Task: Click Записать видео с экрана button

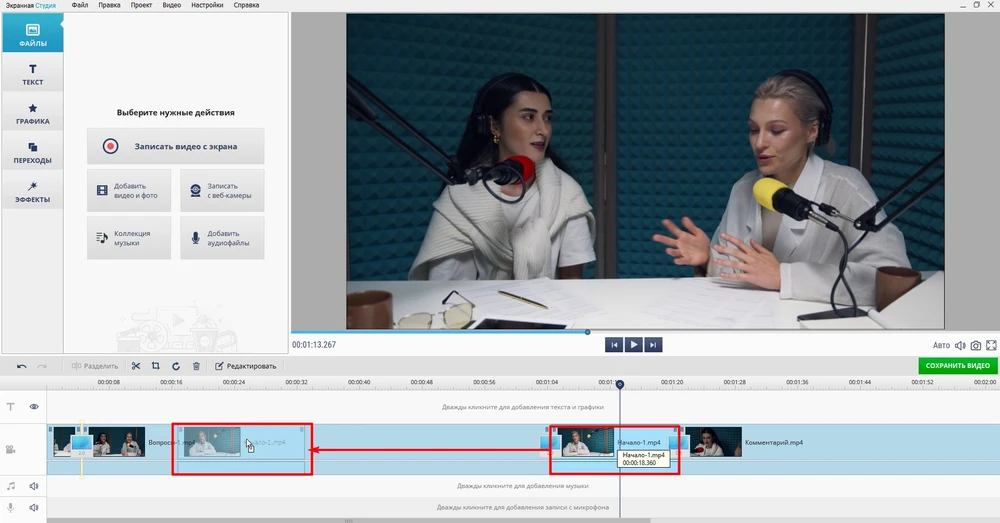Action: (176, 146)
